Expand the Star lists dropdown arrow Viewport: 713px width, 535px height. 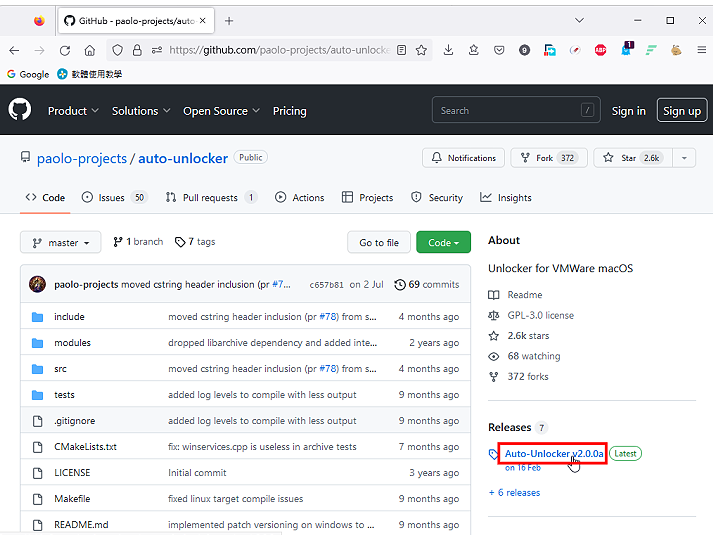point(684,158)
